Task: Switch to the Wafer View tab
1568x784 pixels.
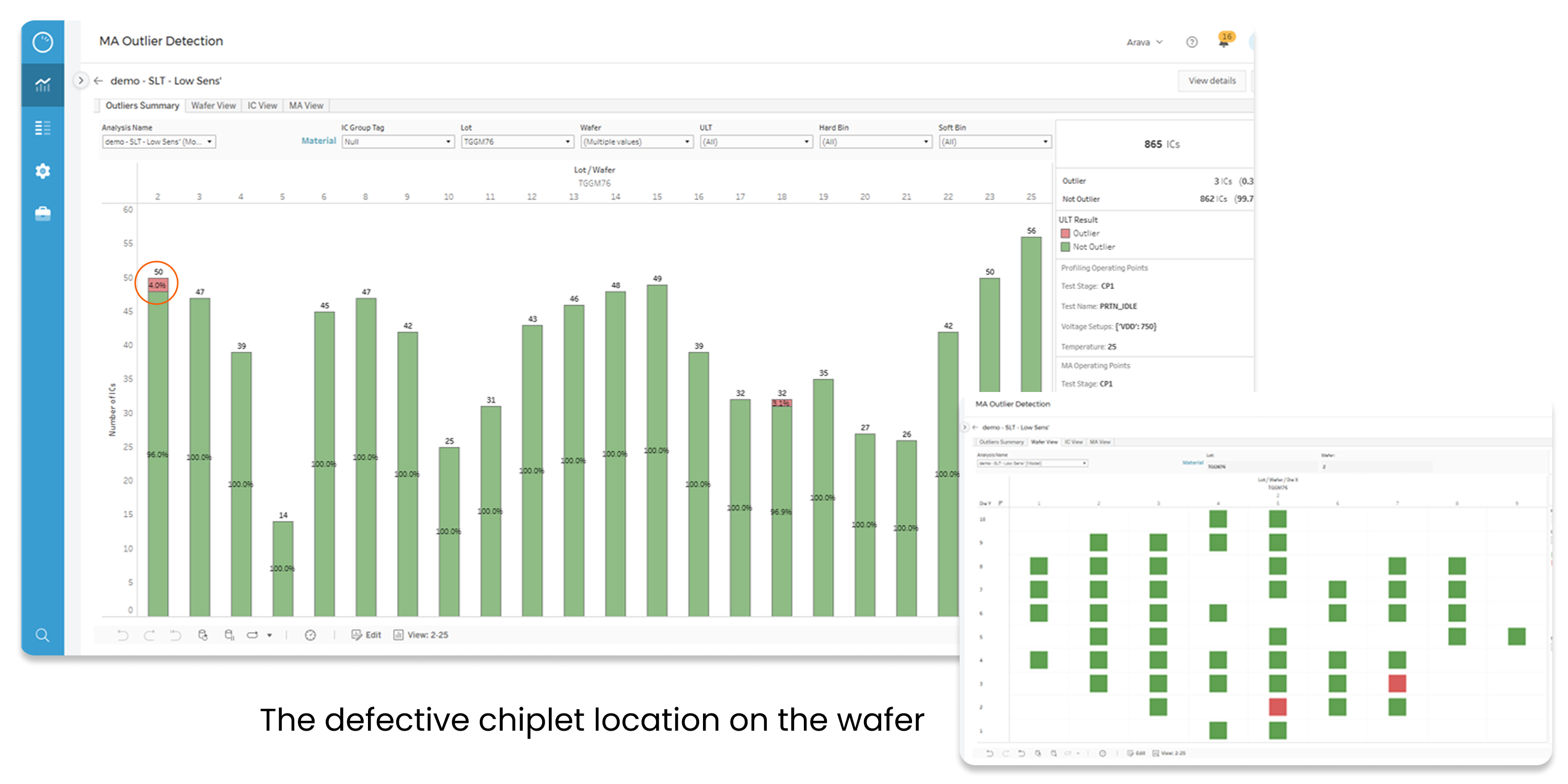Action: [x=213, y=105]
